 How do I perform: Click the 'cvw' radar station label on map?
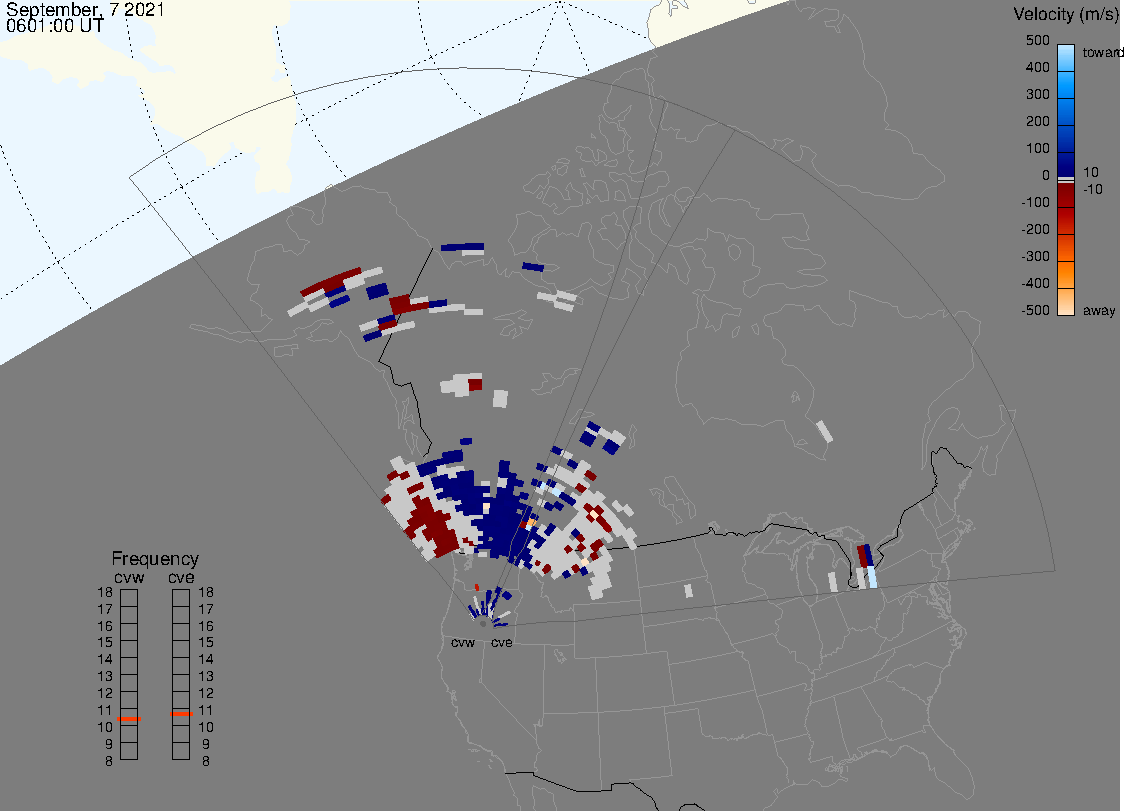463,642
